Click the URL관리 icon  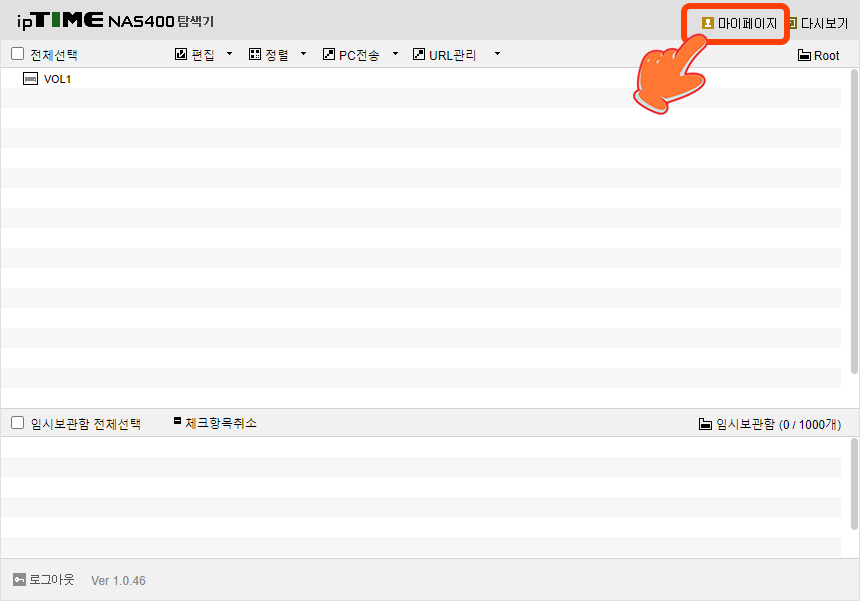(x=418, y=55)
